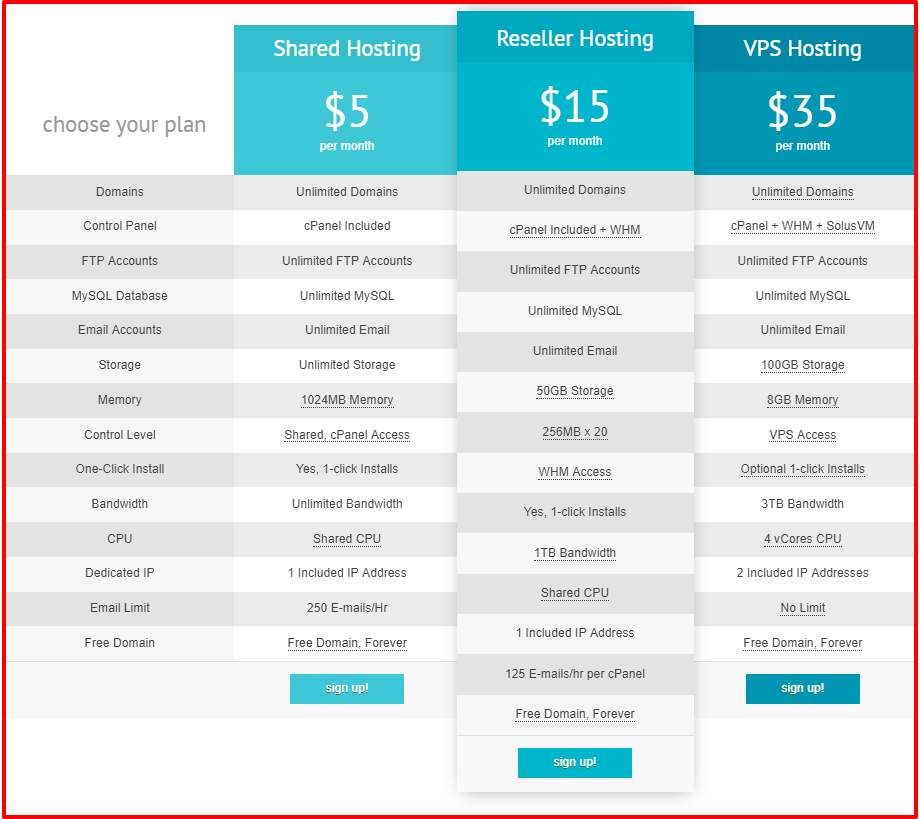Open the VPS Access link

pyautogui.click(x=802, y=435)
